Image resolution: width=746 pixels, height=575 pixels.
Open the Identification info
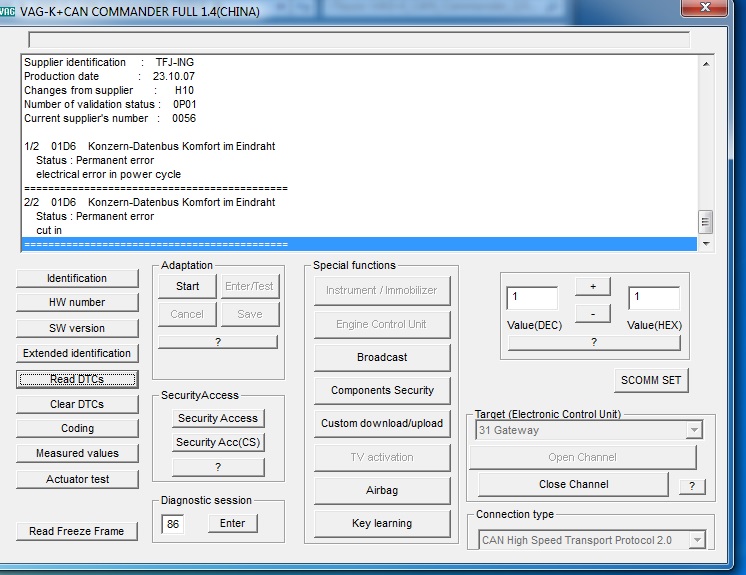click(77, 278)
